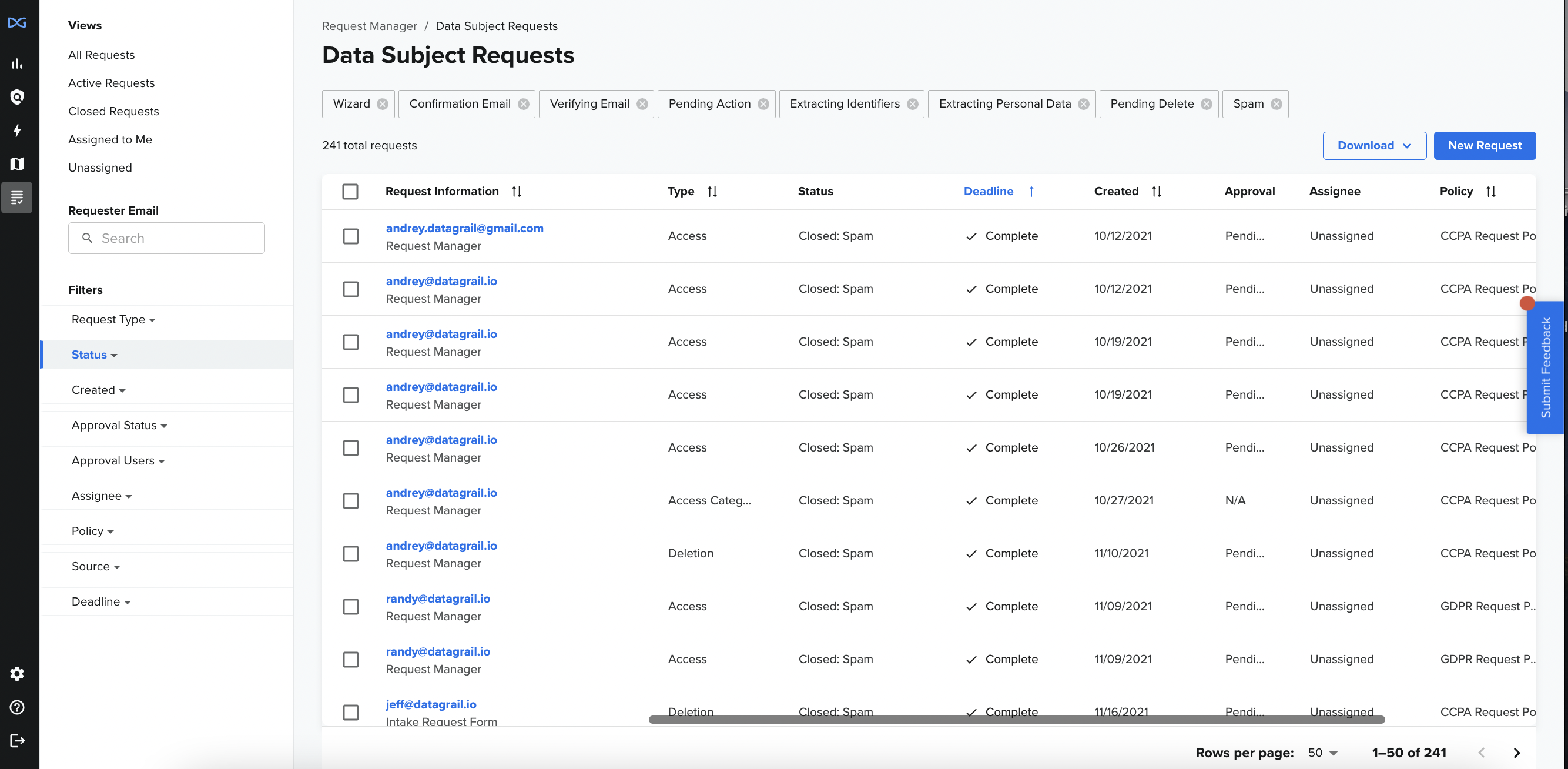Remove the Wizard filter chip
1568x769 pixels.
coord(382,104)
